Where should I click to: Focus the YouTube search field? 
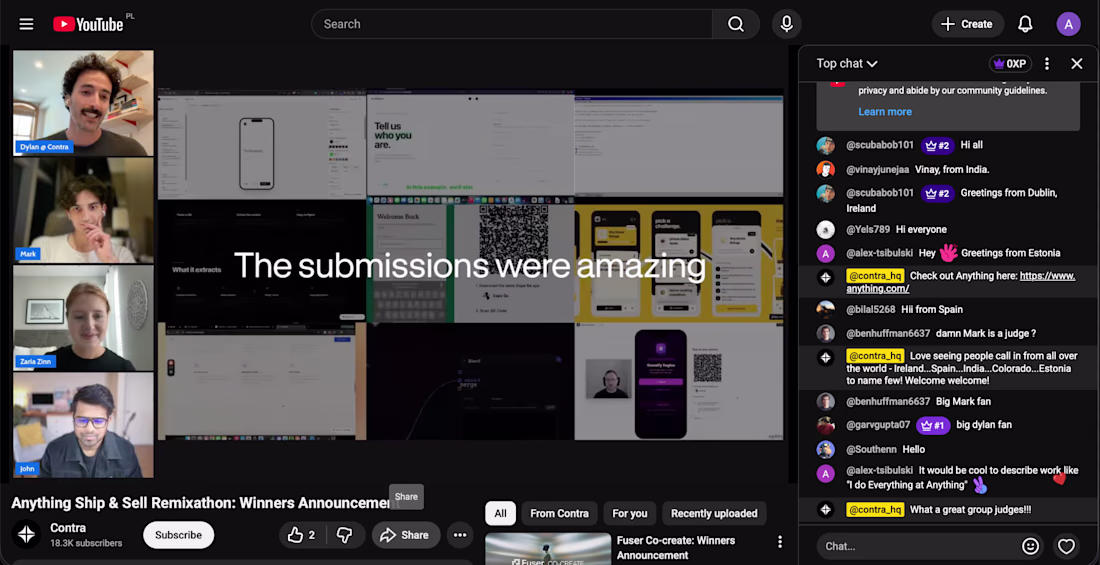click(512, 24)
